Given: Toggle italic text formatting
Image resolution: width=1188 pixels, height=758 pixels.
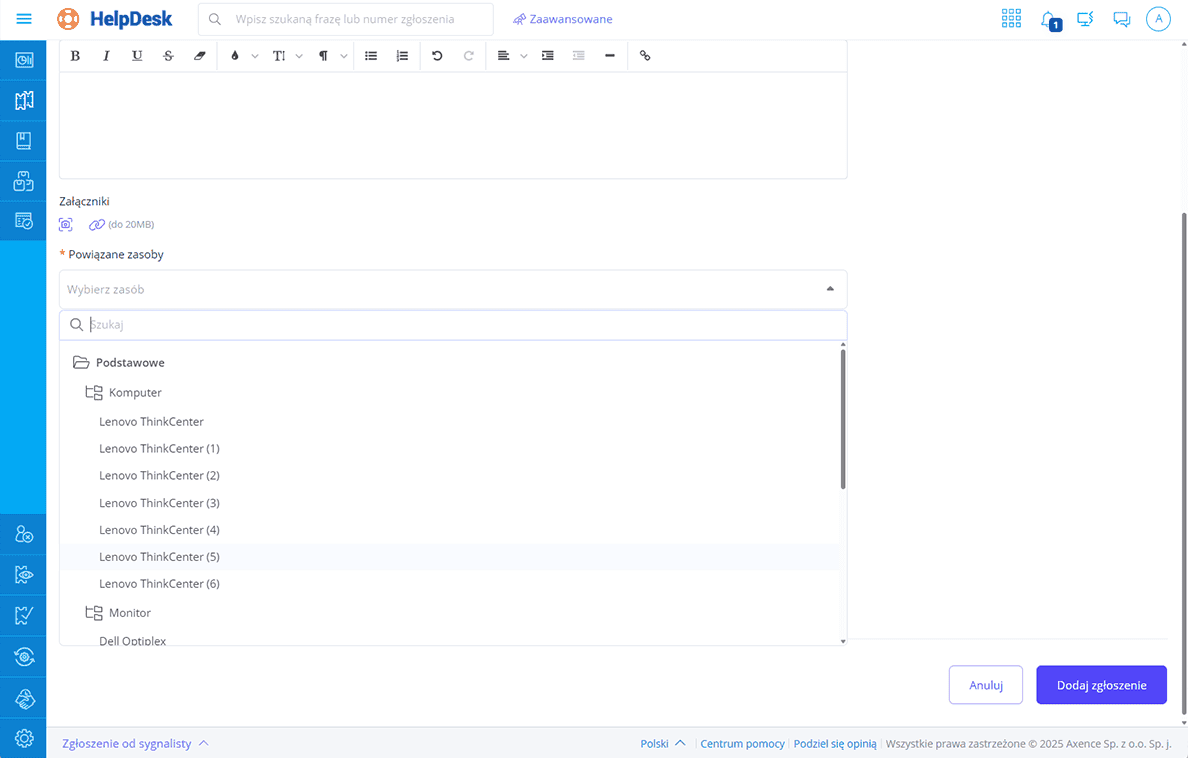Looking at the screenshot, I should pyautogui.click(x=106, y=56).
